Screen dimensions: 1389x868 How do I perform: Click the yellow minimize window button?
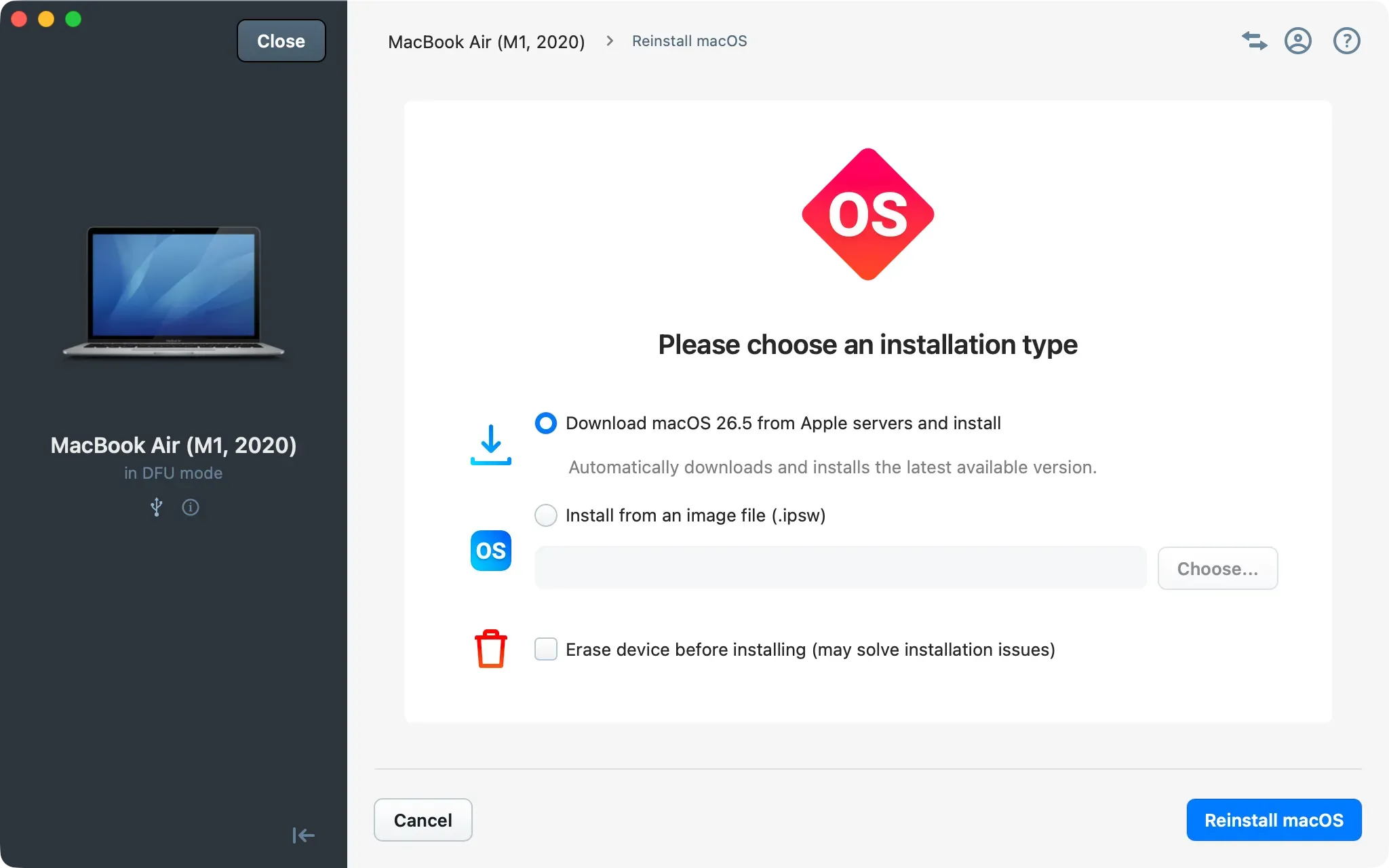(46, 19)
